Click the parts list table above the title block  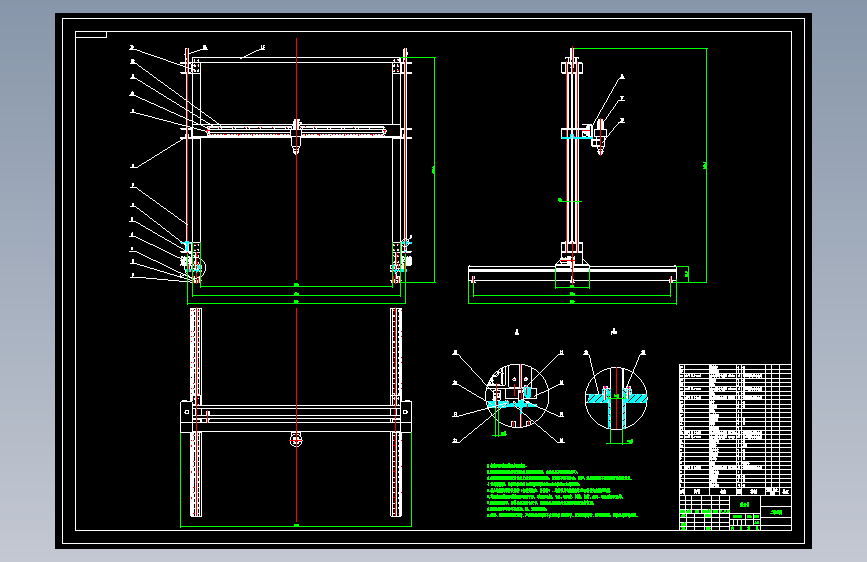(735, 429)
